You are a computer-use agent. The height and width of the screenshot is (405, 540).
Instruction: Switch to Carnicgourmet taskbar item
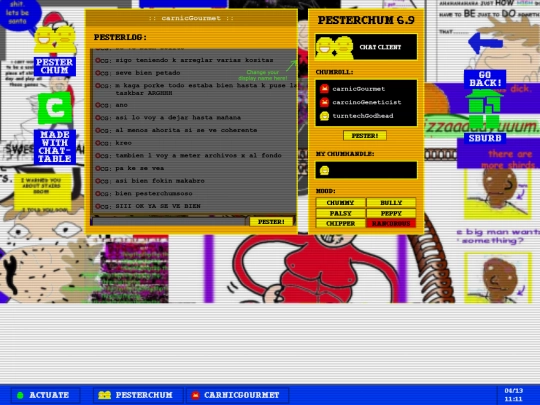point(237,395)
